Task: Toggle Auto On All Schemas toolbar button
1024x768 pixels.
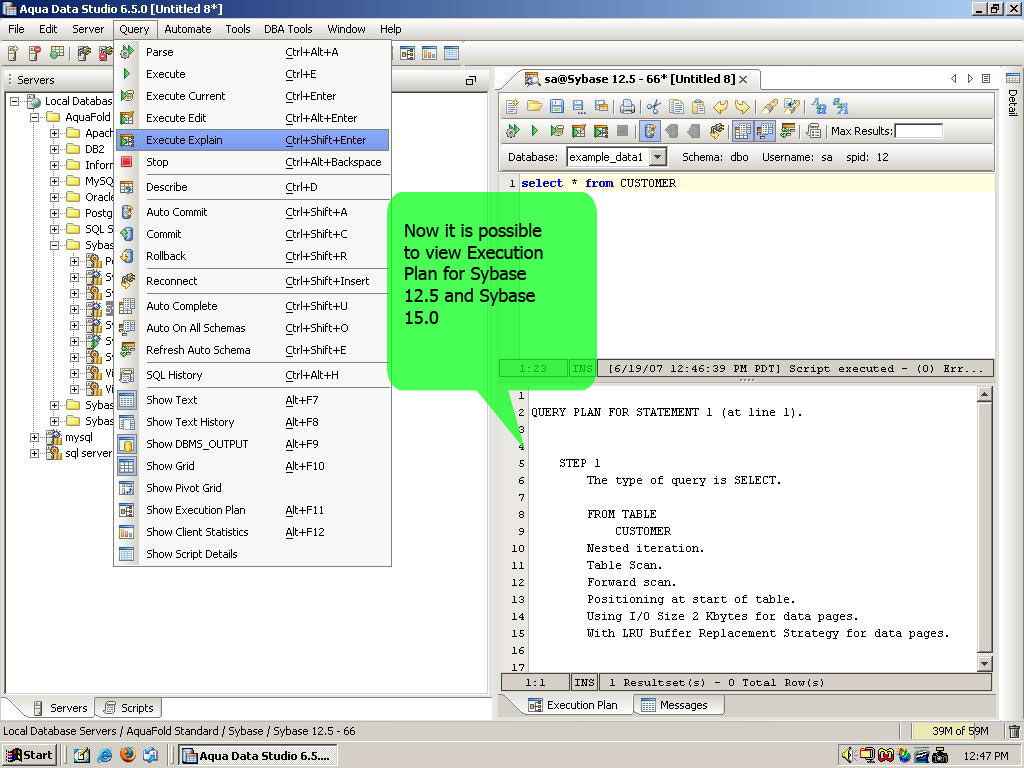Action: pos(765,131)
